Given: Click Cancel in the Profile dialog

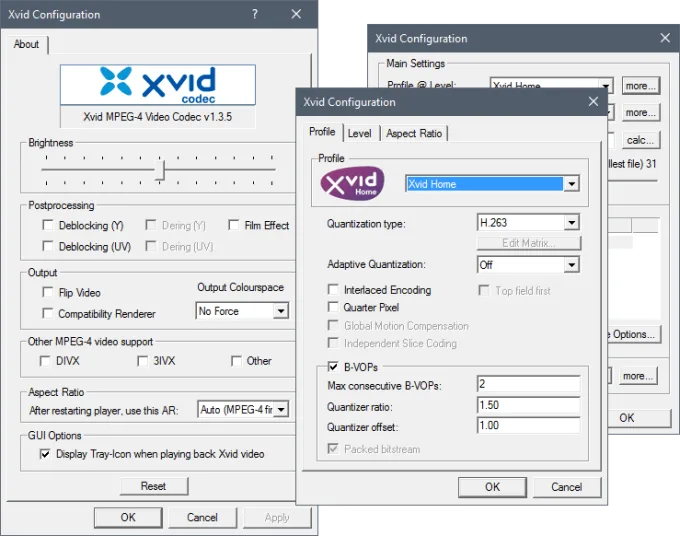Looking at the screenshot, I should [566, 487].
